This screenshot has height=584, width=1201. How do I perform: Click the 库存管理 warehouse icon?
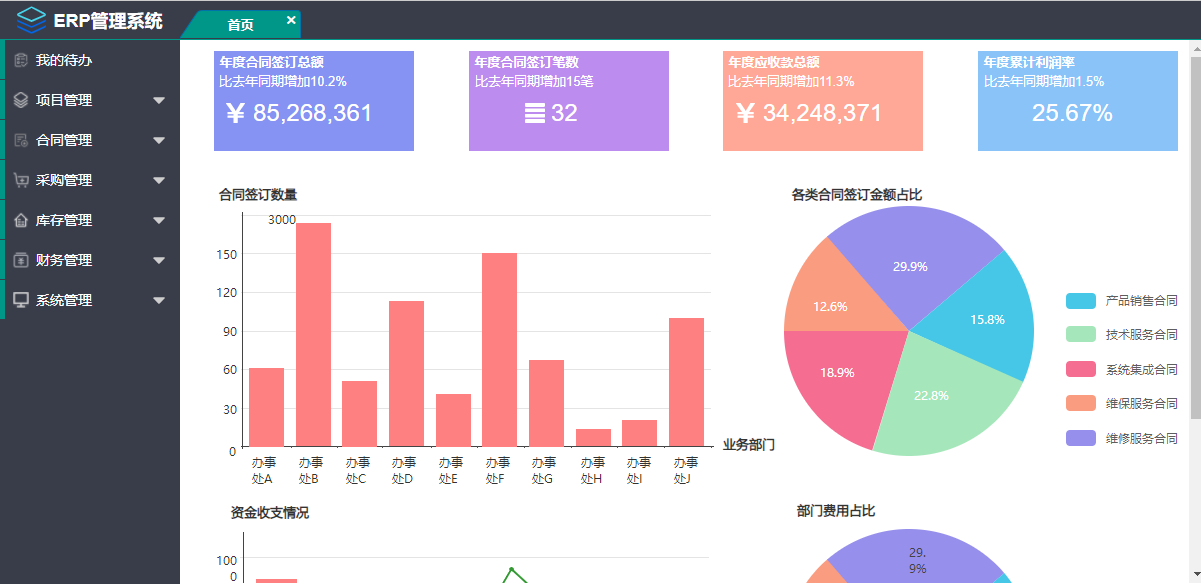(21, 220)
